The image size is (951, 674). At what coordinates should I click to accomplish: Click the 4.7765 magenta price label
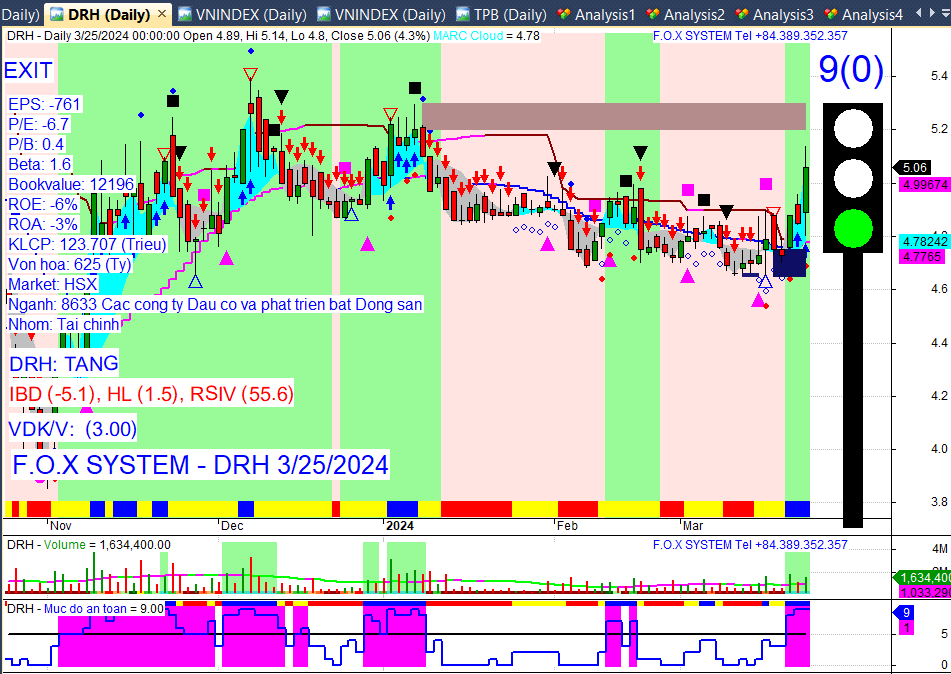point(922,257)
